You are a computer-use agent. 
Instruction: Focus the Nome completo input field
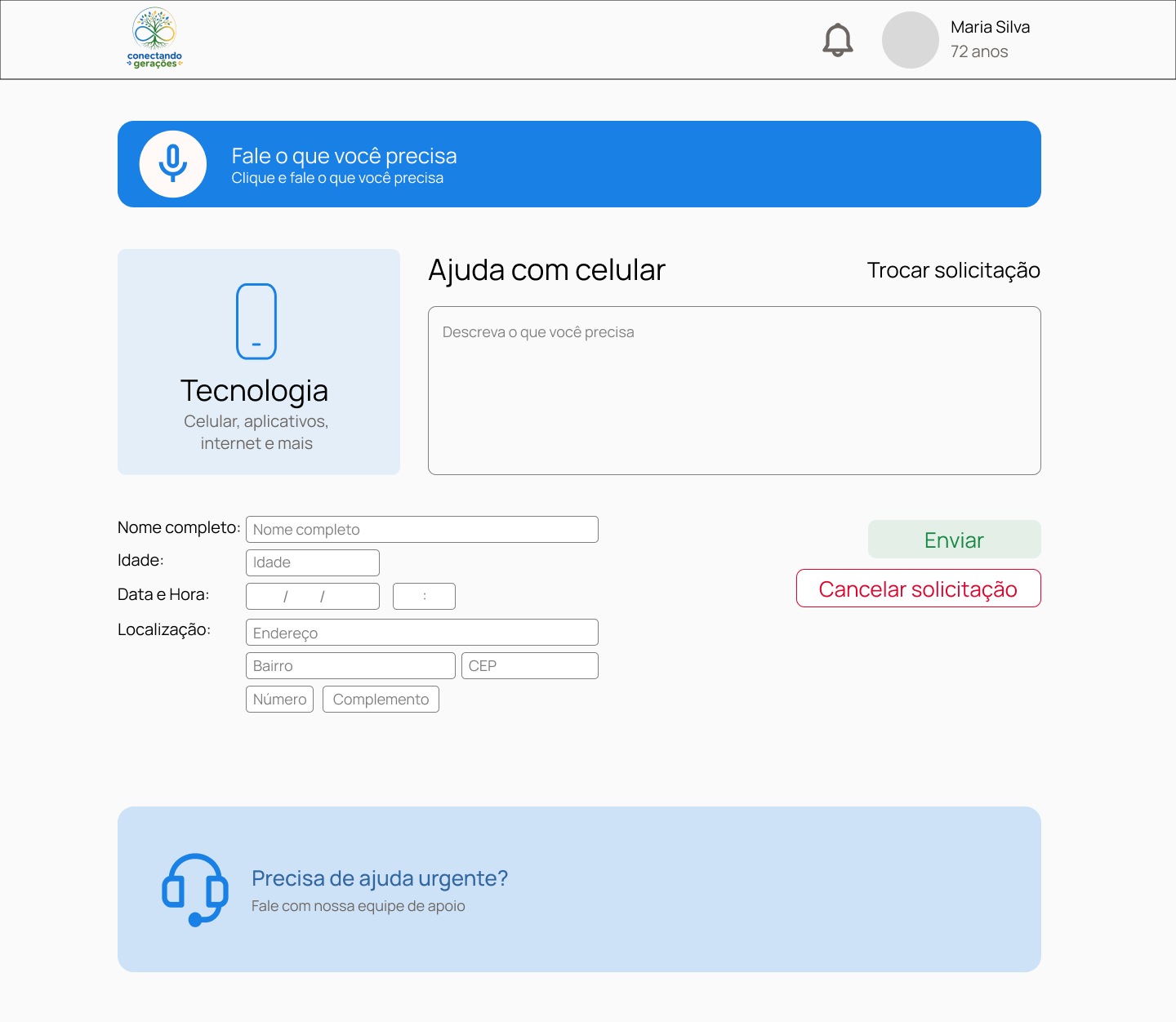click(422, 529)
